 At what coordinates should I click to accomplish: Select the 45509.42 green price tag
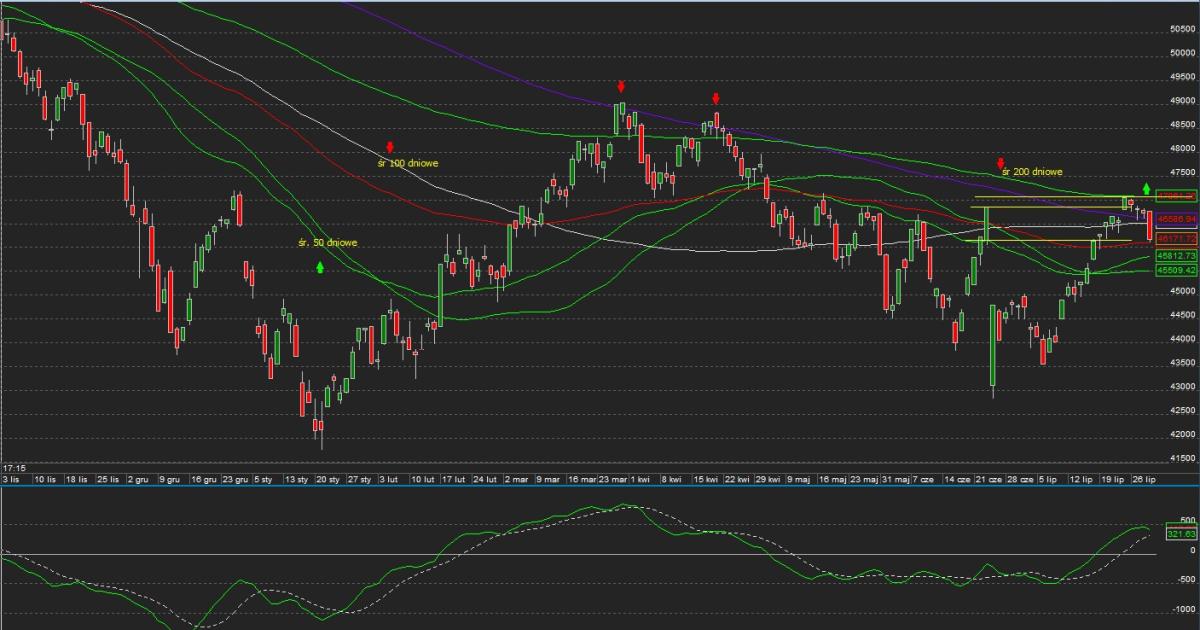pyautogui.click(x=1175, y=270)
